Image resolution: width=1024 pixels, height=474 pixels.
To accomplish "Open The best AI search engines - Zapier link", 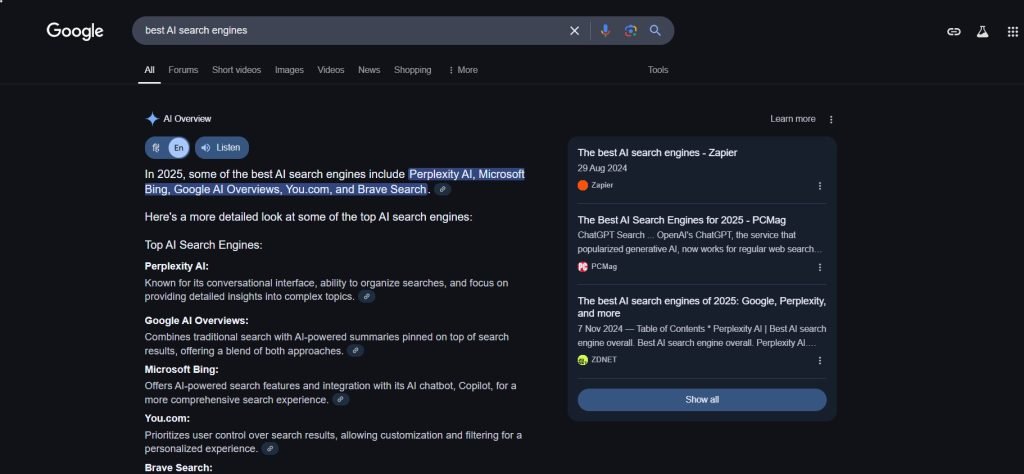I will pyautogui.click(x=657, y=153).
